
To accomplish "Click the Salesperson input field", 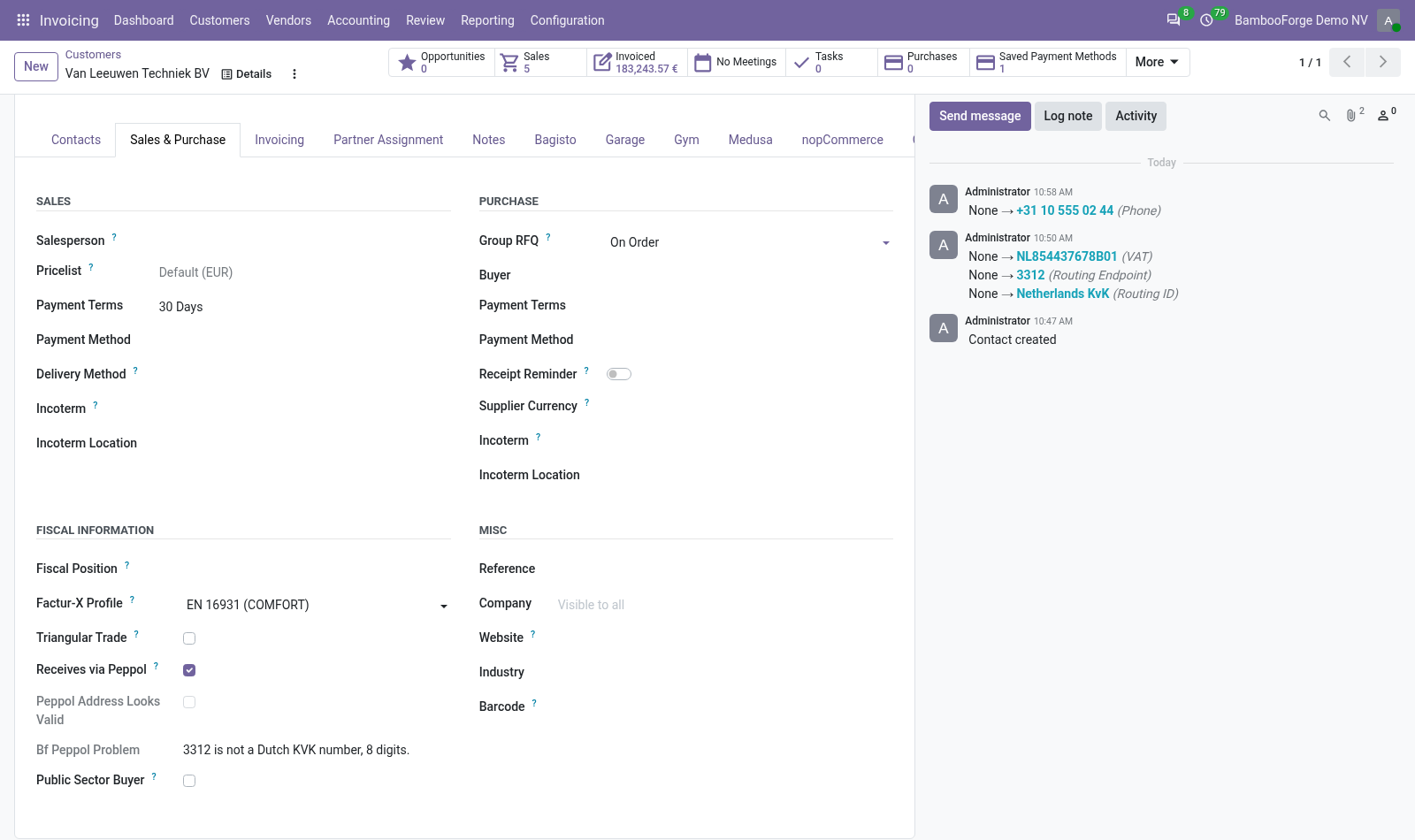I will click(x=303, y=241).
